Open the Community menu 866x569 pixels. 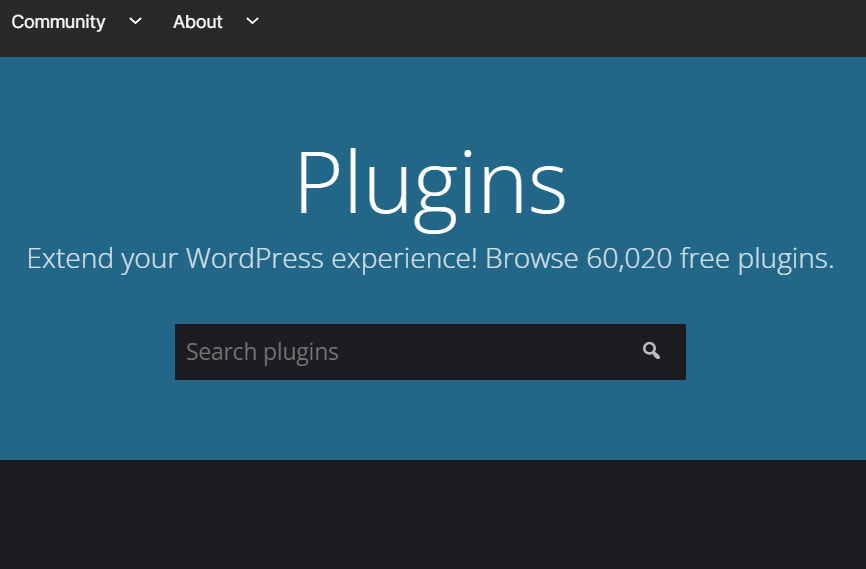pyautogui.click(x=58, y=22)
